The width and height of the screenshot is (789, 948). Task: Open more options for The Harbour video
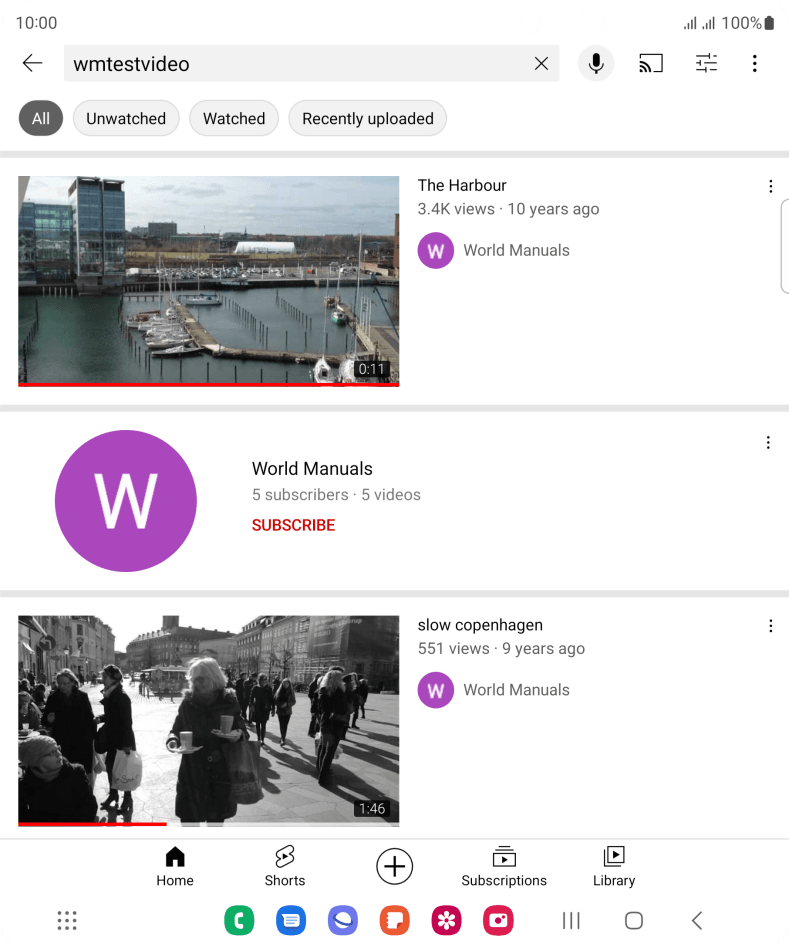(x=770, y=186)
